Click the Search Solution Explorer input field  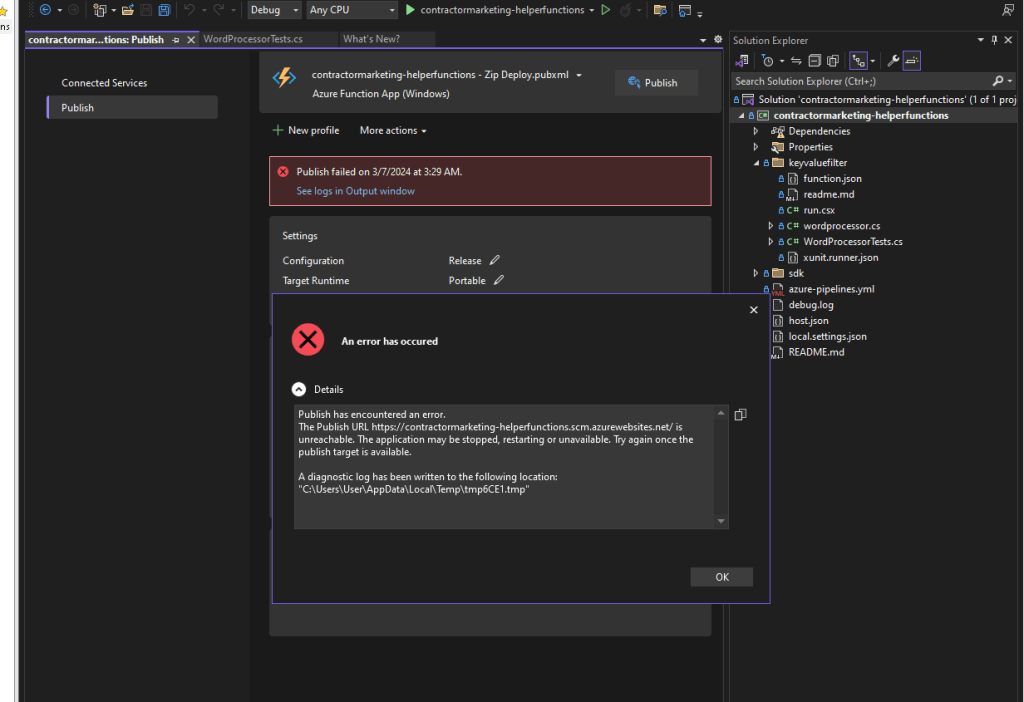coord(862,81)
